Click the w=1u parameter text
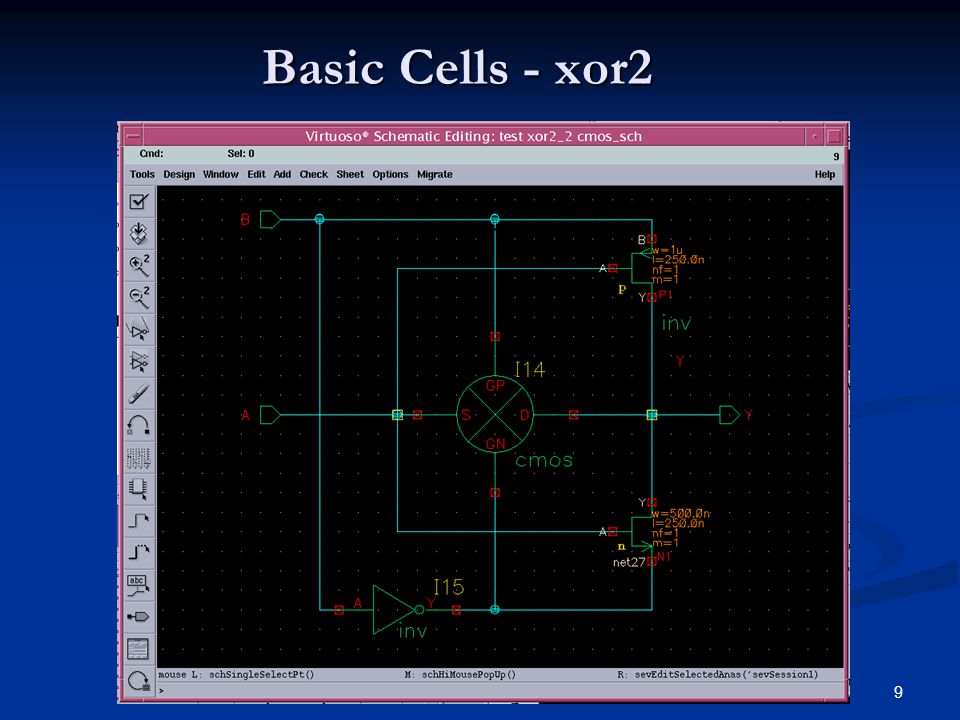 (x=666, y=250)
